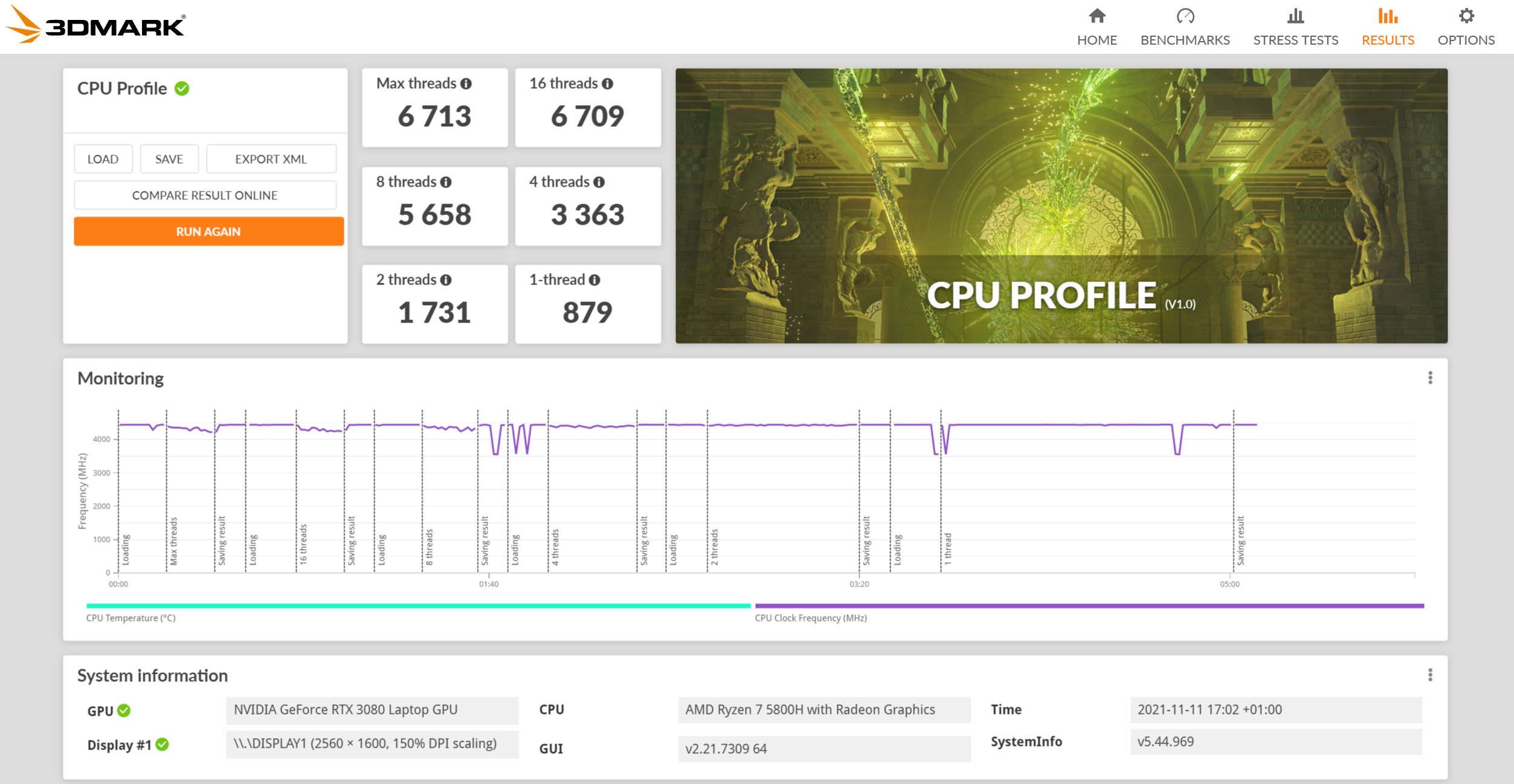1514x784 pixels.
Task: Open the Home tab
Action: pyautogui.click(x=1097, y=27)
